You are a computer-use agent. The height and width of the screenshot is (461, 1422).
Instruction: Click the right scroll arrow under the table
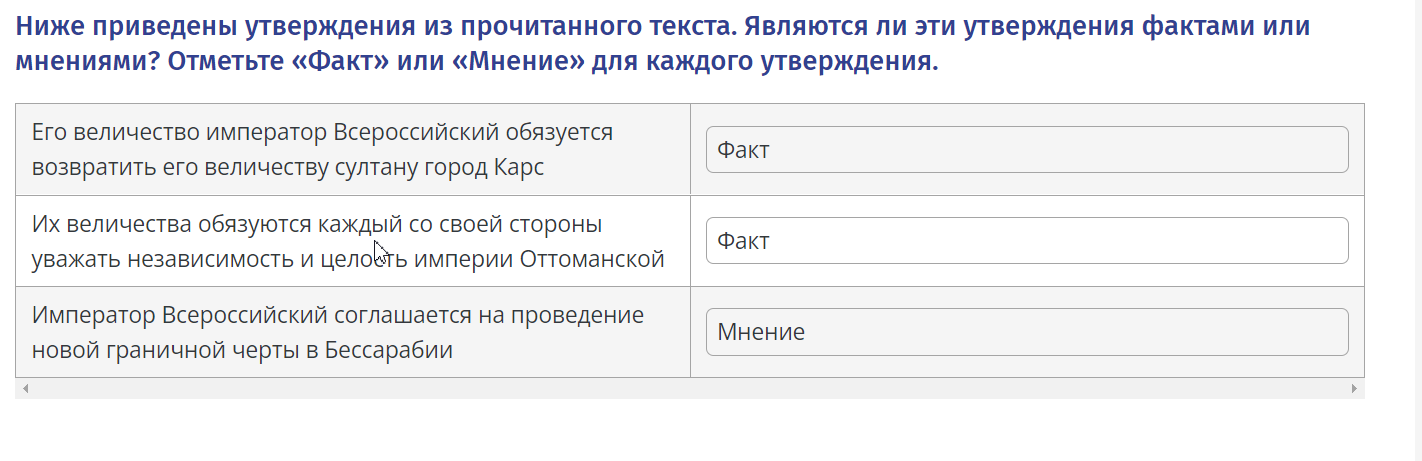[1354, 388]
